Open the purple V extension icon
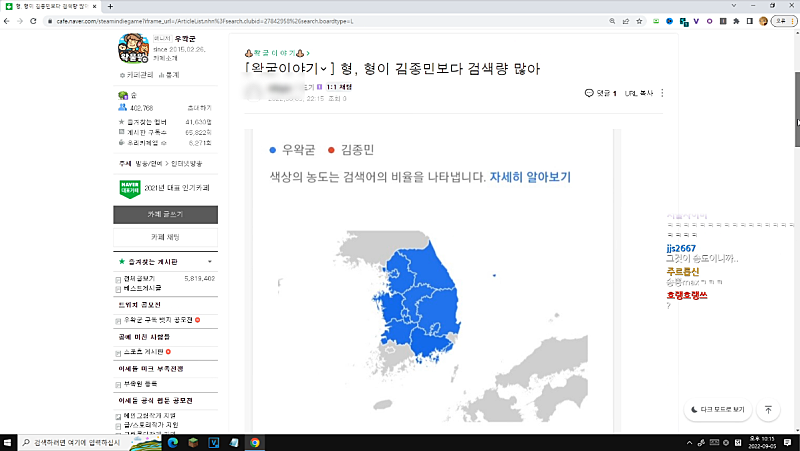The image size is (800, 451). pyautogui.click(x=696, y=21)
